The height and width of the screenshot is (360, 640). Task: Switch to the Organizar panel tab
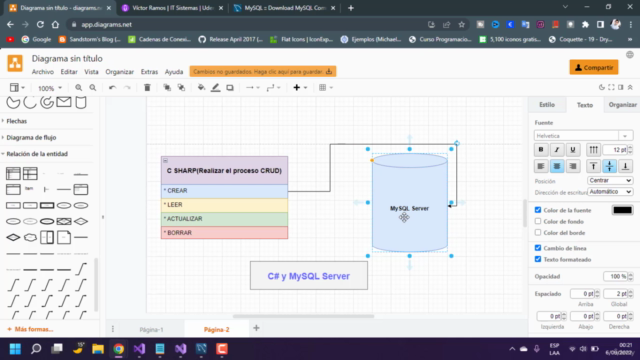[622, 105]
